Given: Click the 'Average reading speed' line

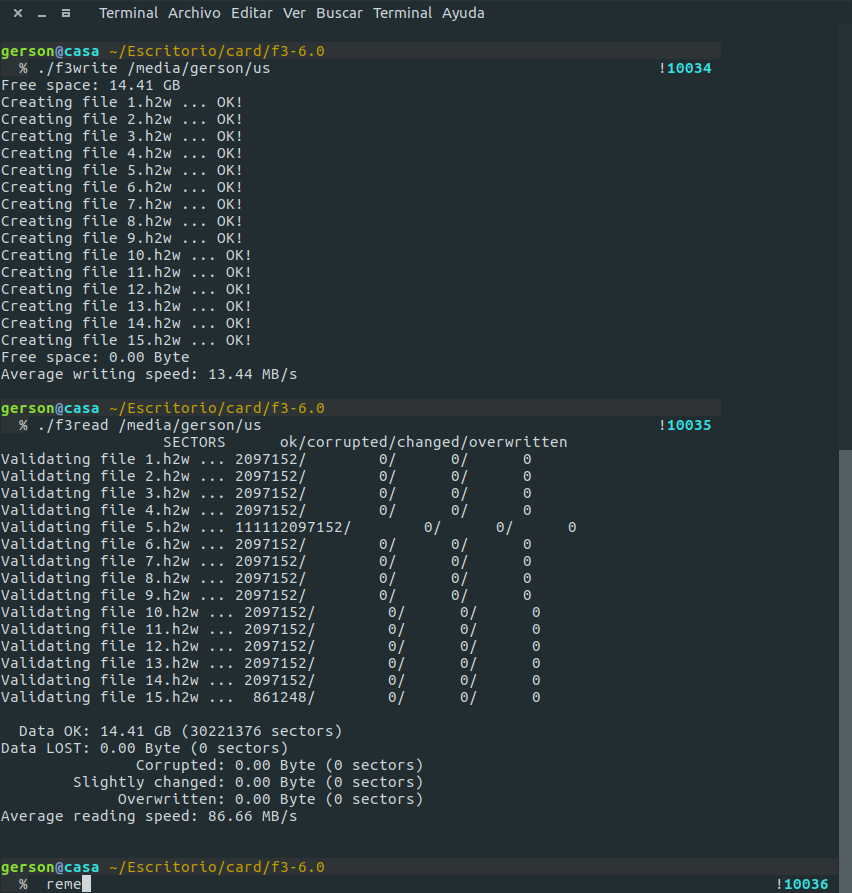Looking at the screenshot, I should click(150, 816).
